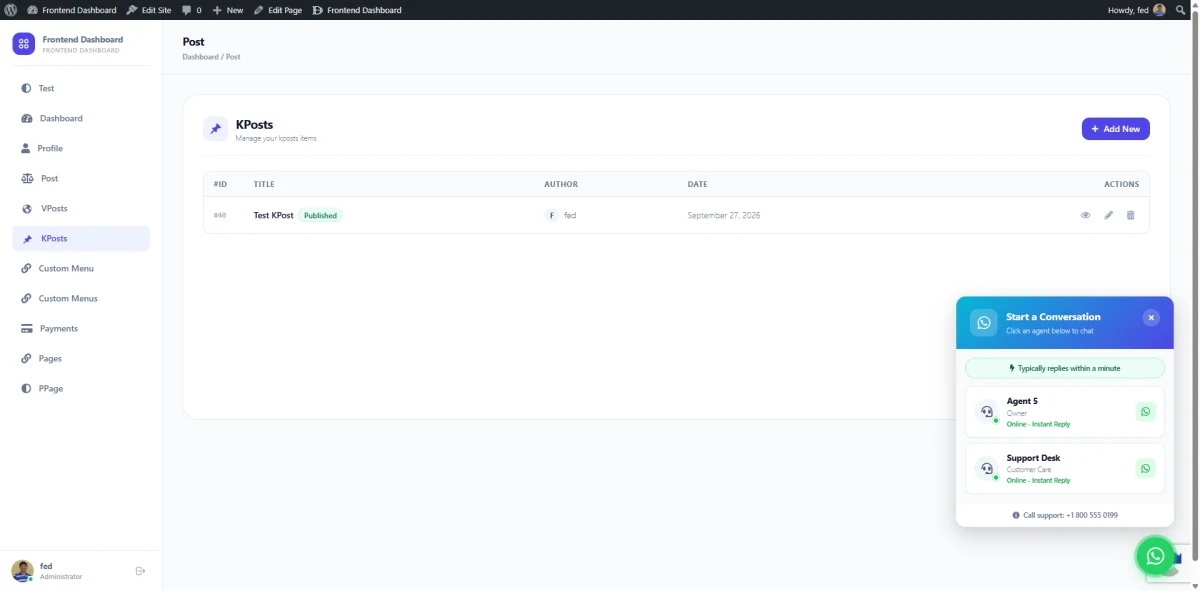Screen dimensions: 1200x591
Task: Open Custom Menu in the sidebar
Action: click(x=81, y=268)
